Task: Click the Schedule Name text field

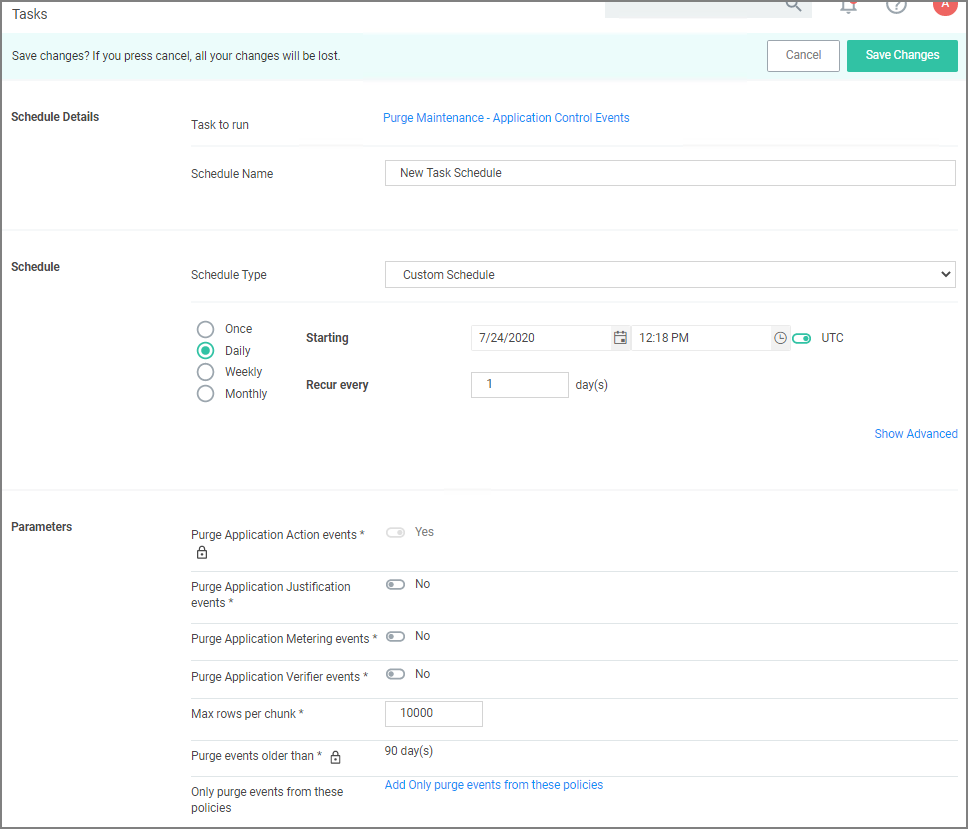Action: pos(669,173)
